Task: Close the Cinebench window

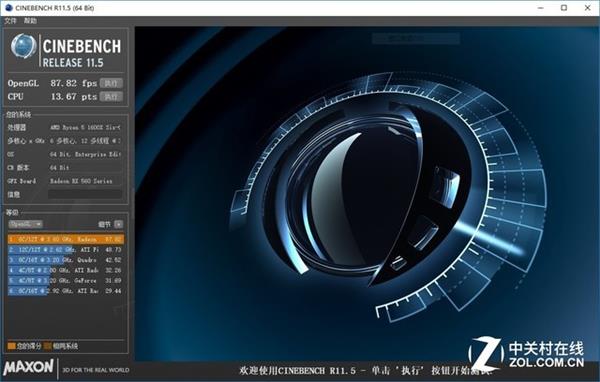Action: coord(588,8)
